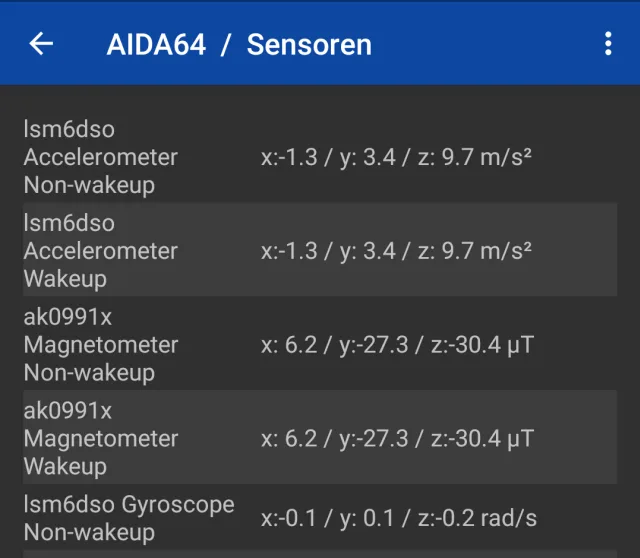
Task: Click the µT unit of wakeup magnetometer
Action: [521, 439]
